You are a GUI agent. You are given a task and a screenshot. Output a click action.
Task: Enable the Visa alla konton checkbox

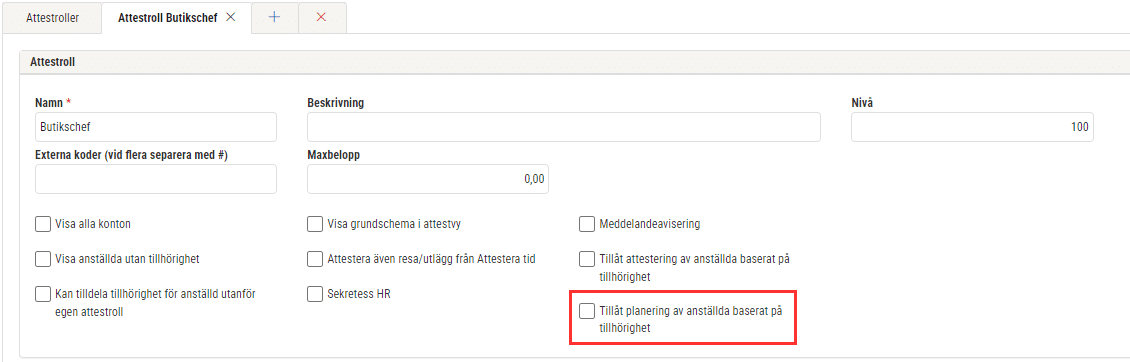click(43, 224)
